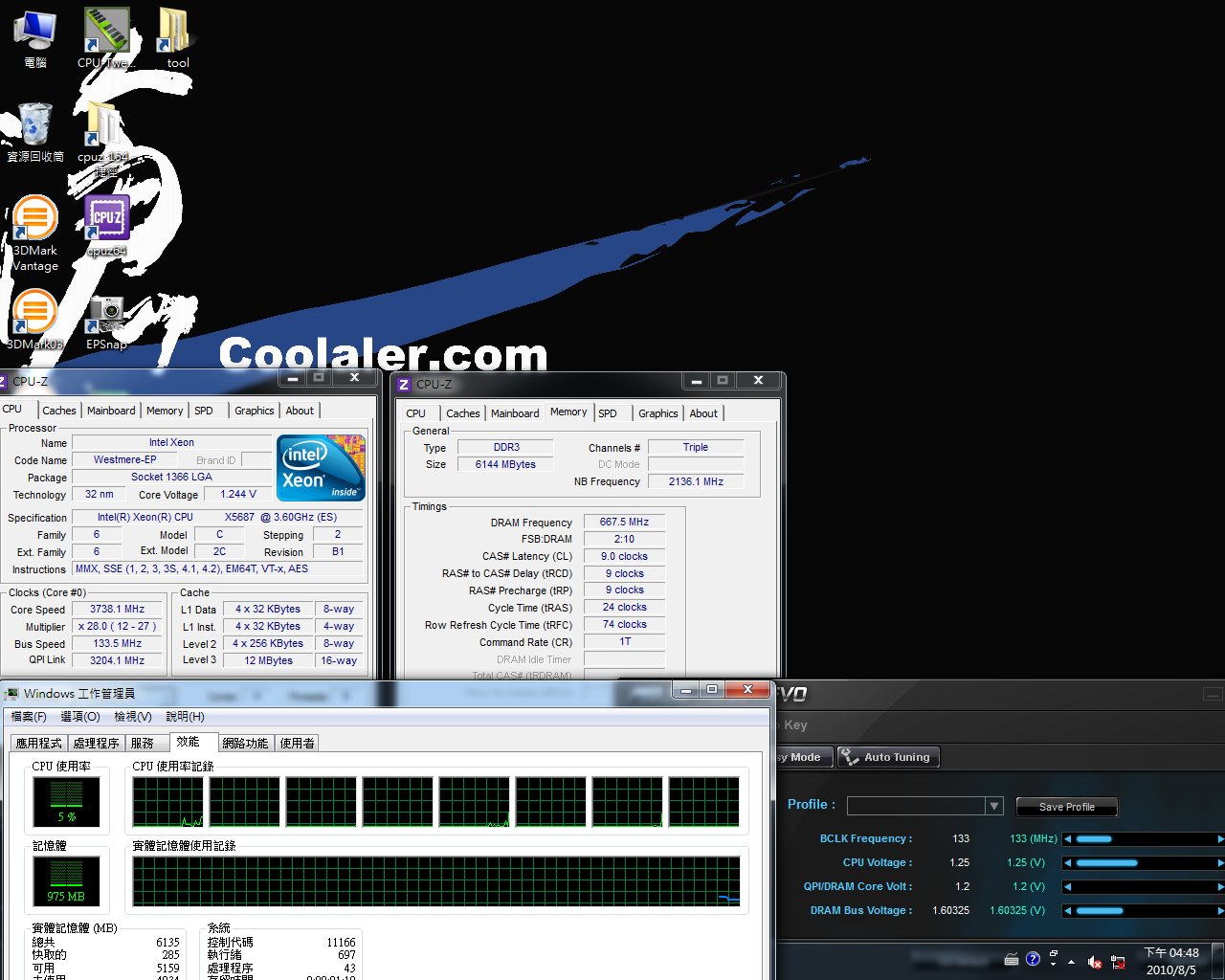1225x980 pixels.
Task: Switch to the Mainboard tab in right CPU-Z window
Action: pos(515,413)
